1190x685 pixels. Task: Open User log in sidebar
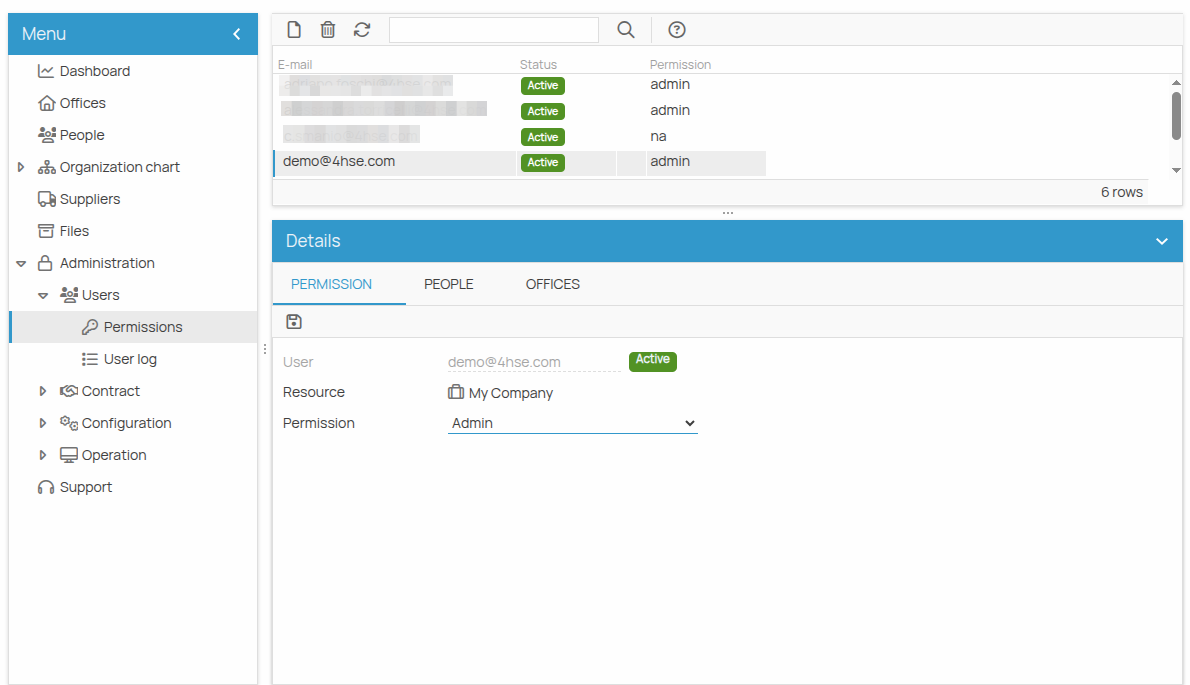(x=130, y=359)
